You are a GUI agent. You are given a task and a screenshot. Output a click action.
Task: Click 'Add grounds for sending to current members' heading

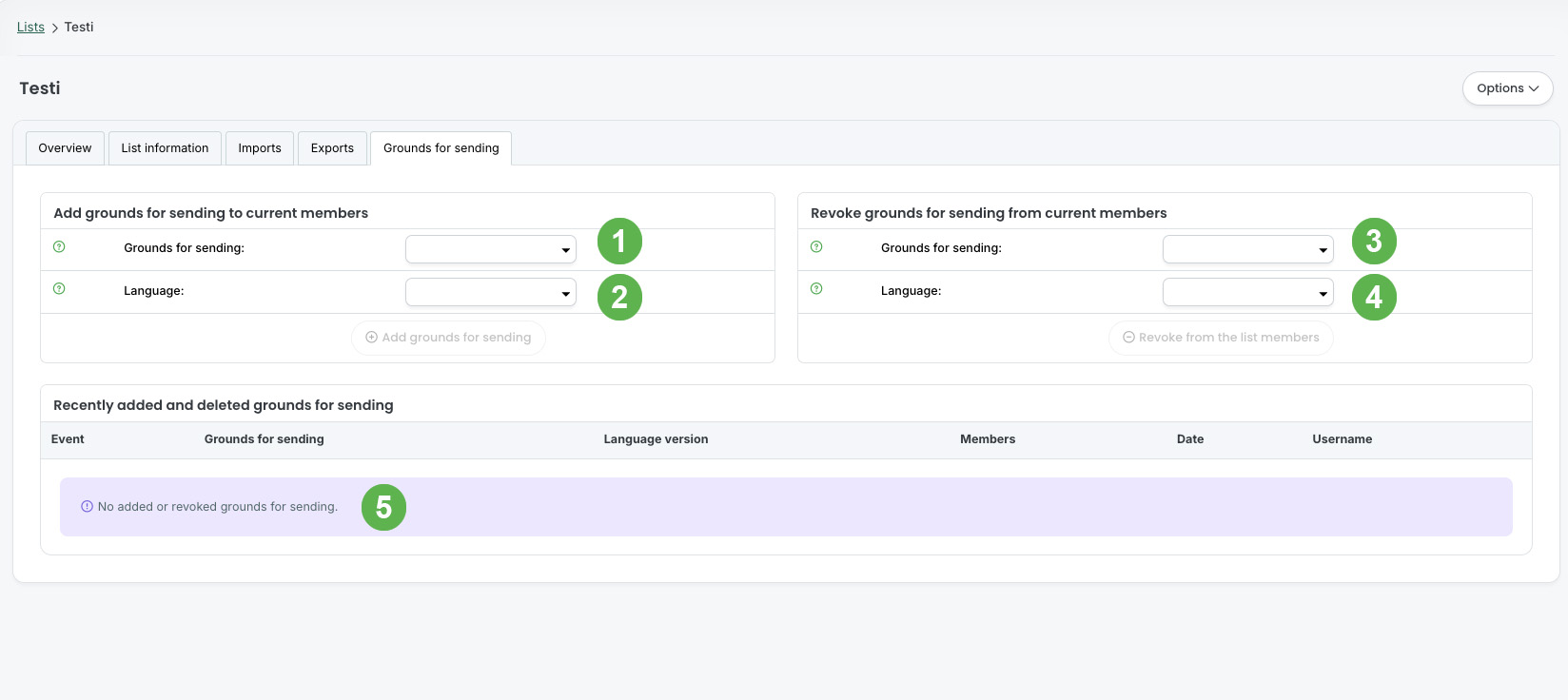coord(211,213)
